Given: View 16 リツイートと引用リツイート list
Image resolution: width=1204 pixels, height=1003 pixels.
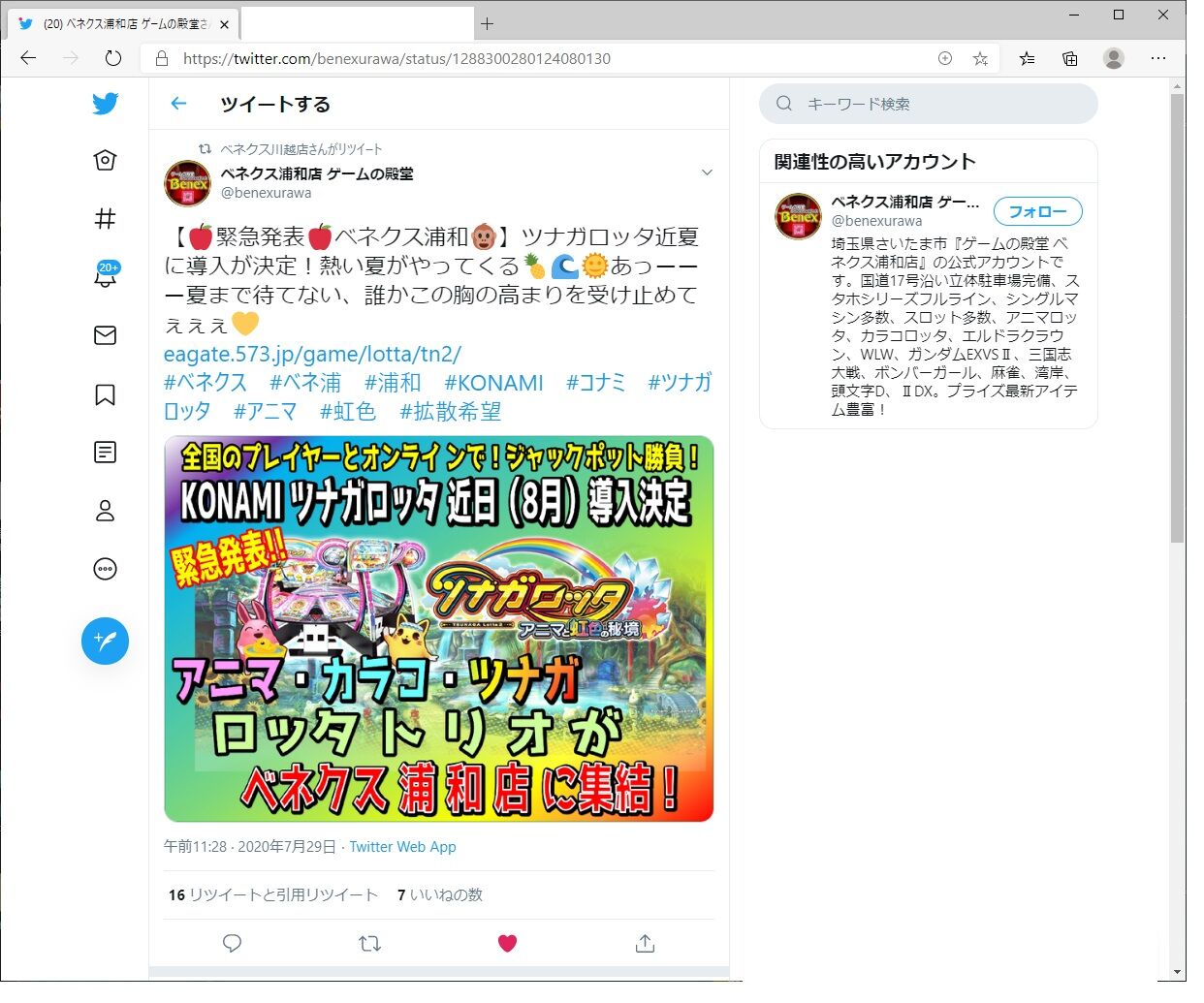Looking at the screenshot, I should [x=273, y=894].
